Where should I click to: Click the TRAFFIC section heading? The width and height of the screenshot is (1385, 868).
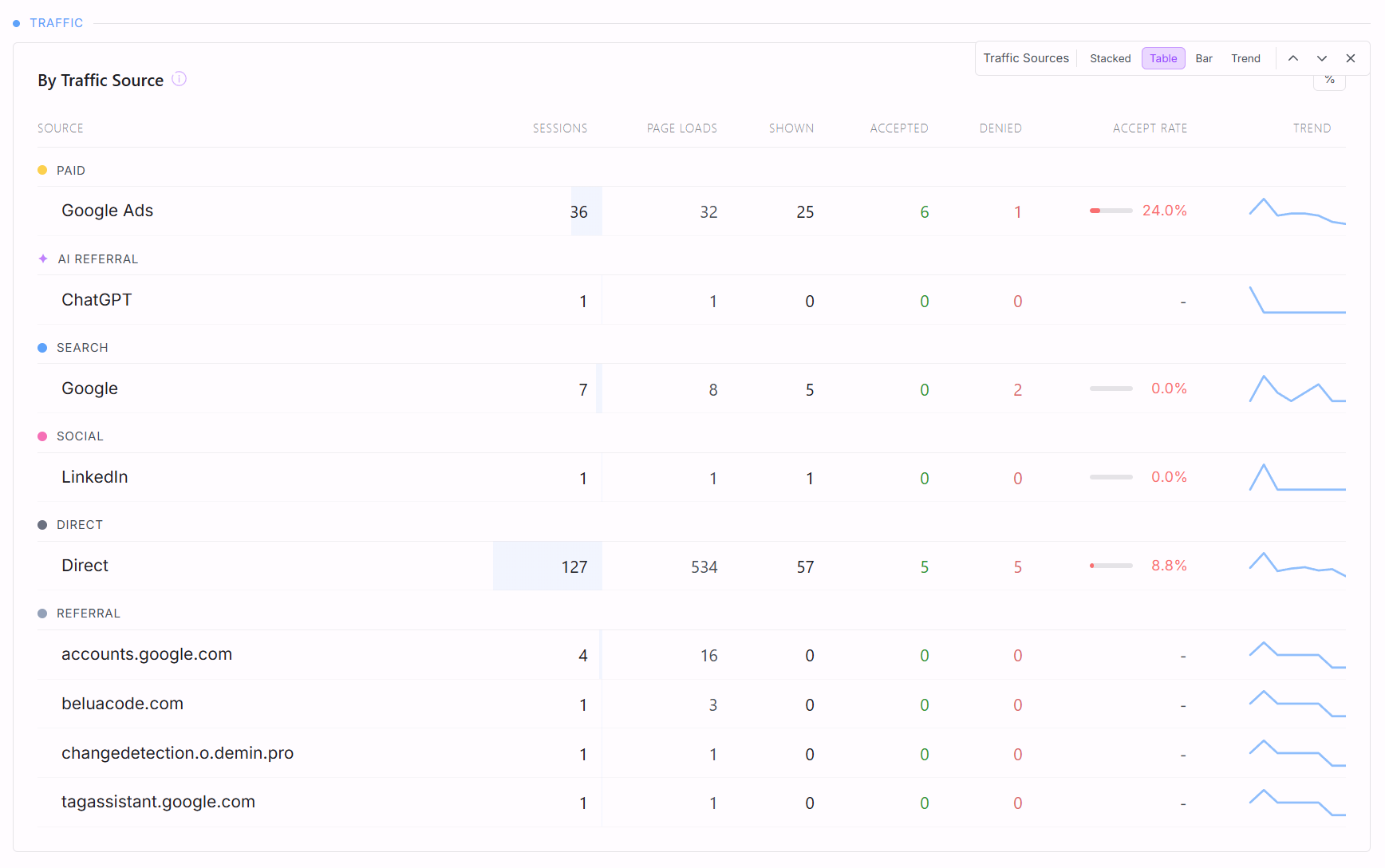point(57,23)
